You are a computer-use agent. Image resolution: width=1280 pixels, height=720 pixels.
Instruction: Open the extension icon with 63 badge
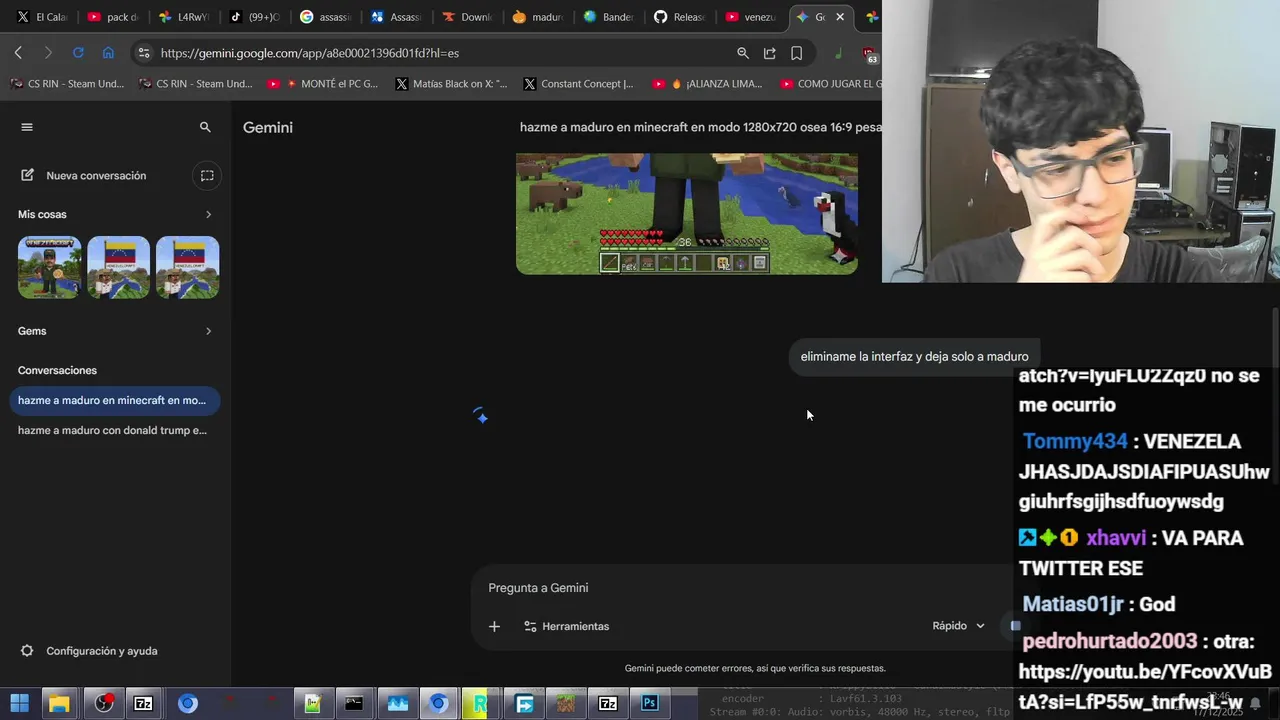(x=869, y=55)
